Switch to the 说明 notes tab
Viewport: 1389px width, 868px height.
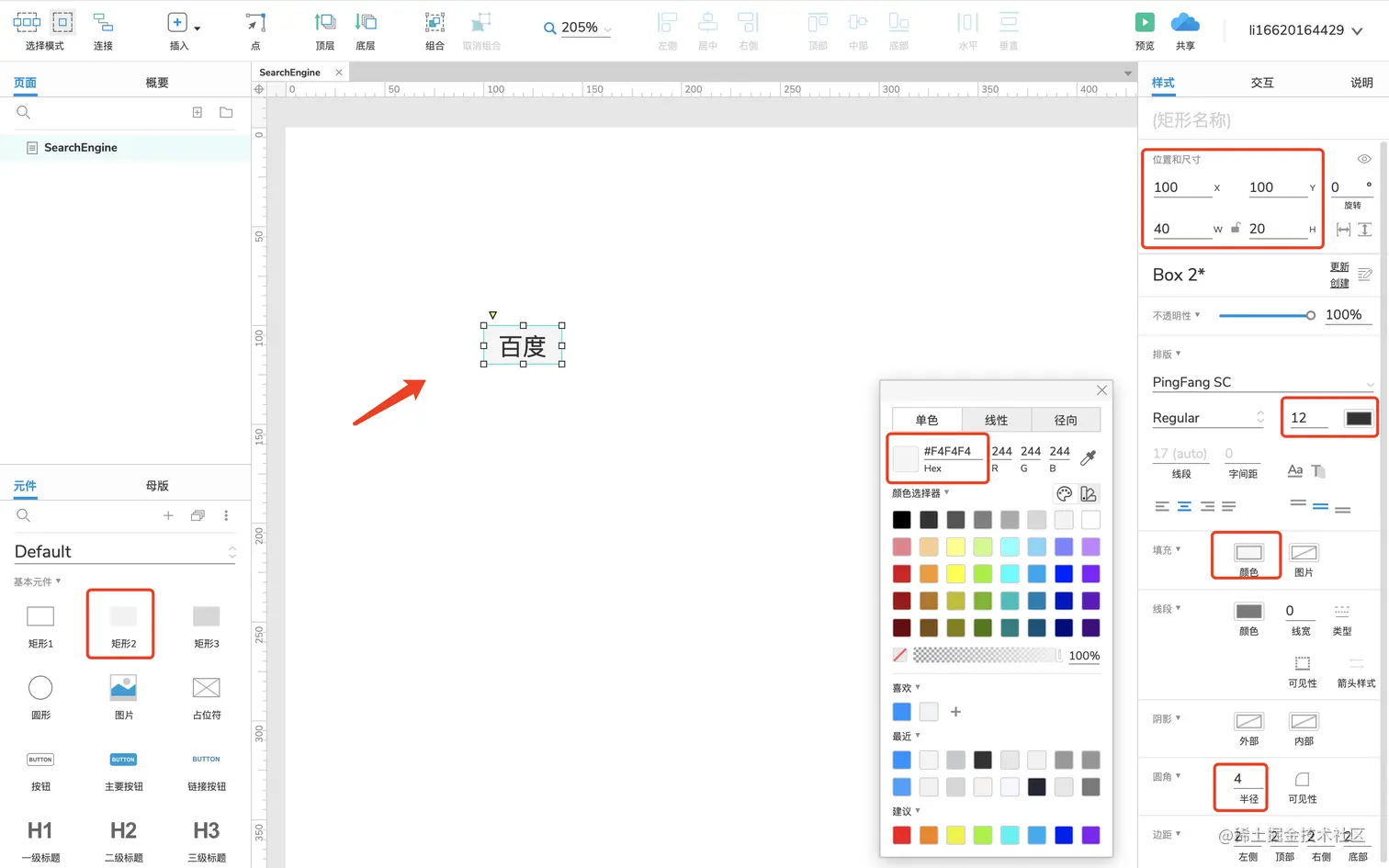(1361, 83)
